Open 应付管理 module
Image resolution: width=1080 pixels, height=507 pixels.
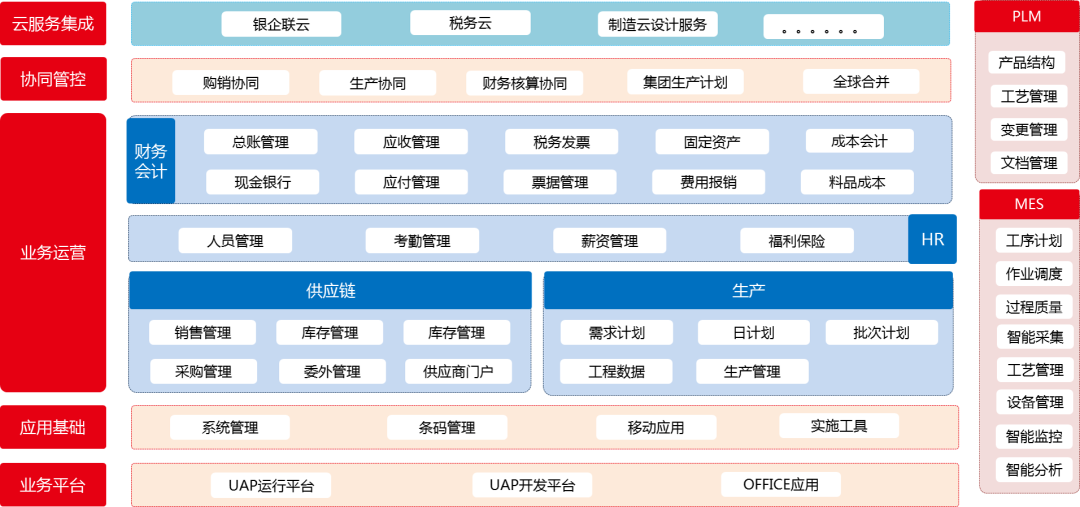coord(411,183)
